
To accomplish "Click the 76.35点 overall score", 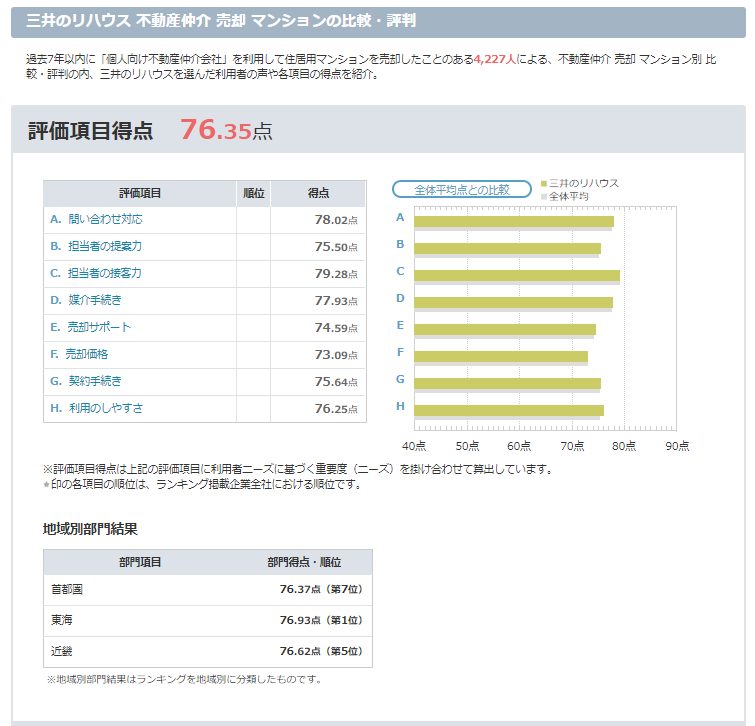I will (x=226, y=130).
